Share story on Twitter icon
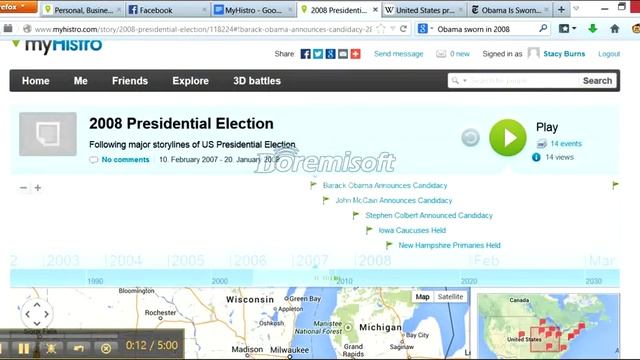The image size is (640, 360). coord(318,54)
